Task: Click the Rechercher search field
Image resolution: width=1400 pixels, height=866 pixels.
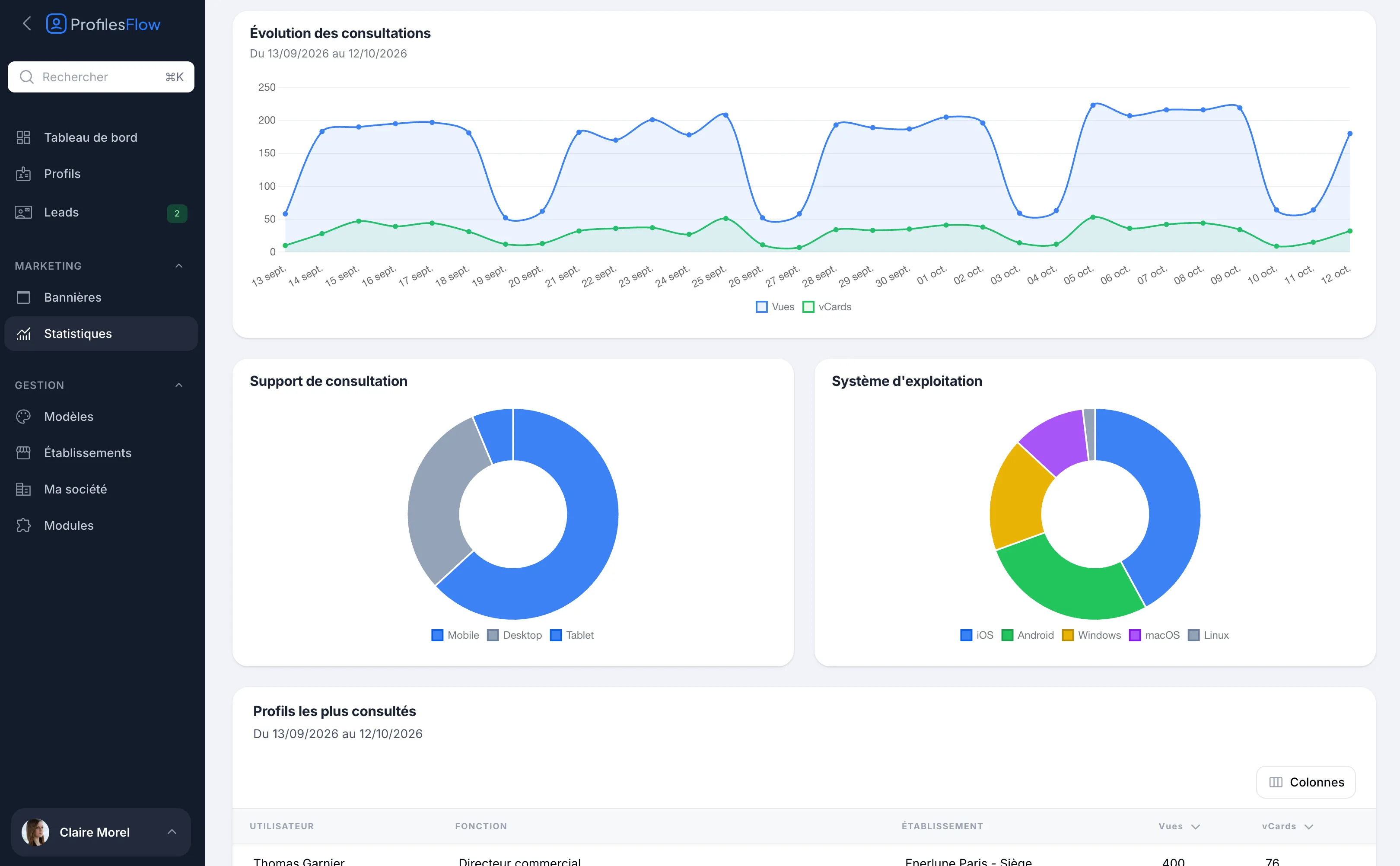Action: (x=101, y=77)
